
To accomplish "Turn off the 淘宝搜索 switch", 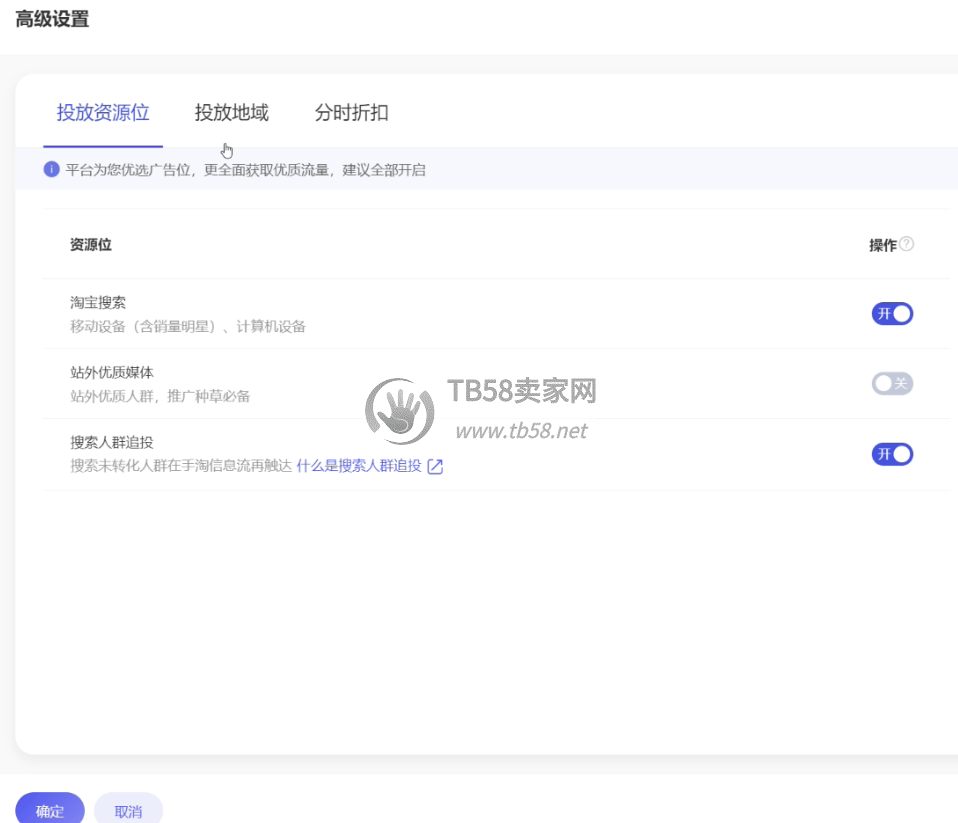I will point(892,314).
